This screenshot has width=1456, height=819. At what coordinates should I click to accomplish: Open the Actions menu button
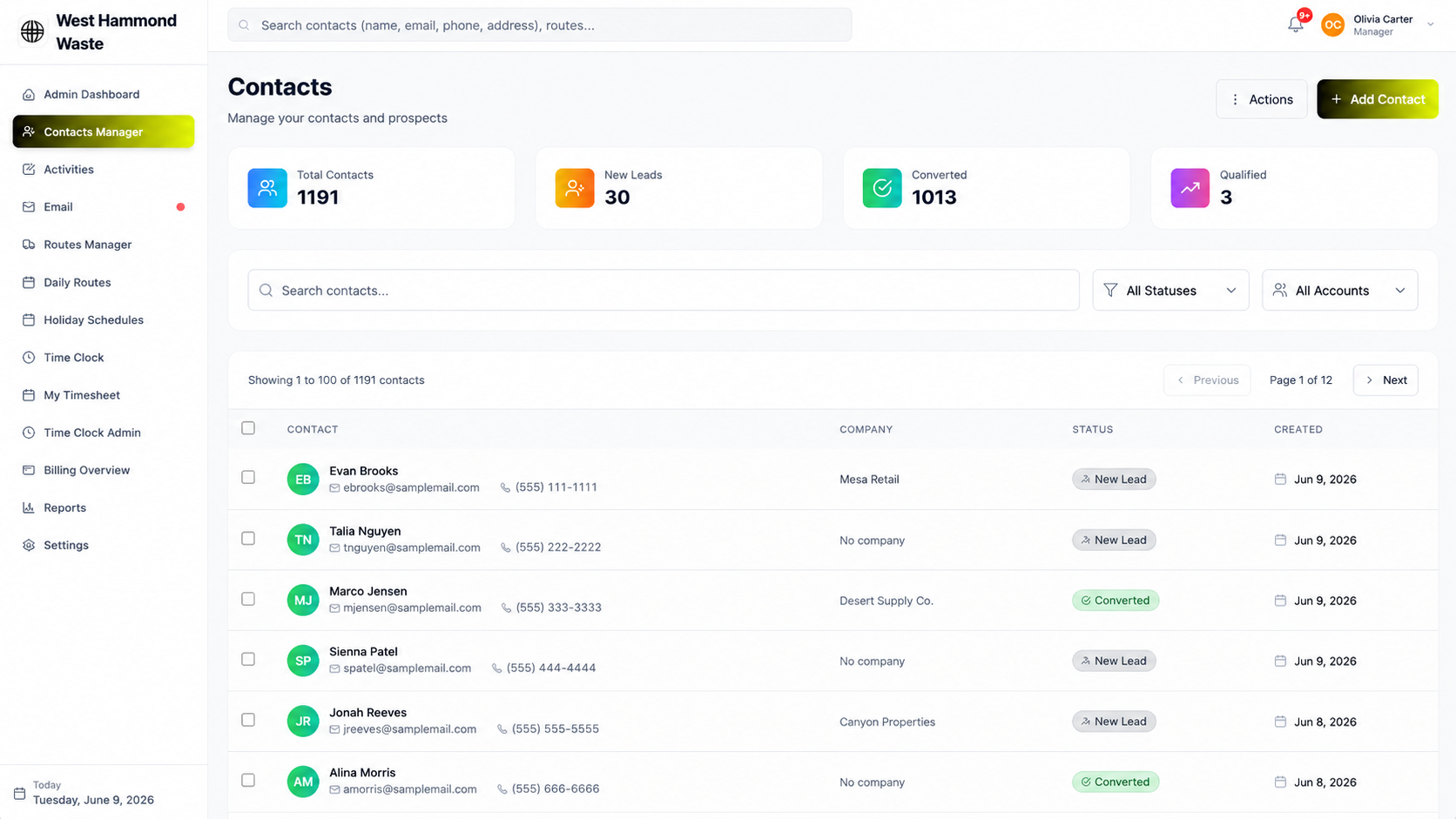pos(1261,99)
